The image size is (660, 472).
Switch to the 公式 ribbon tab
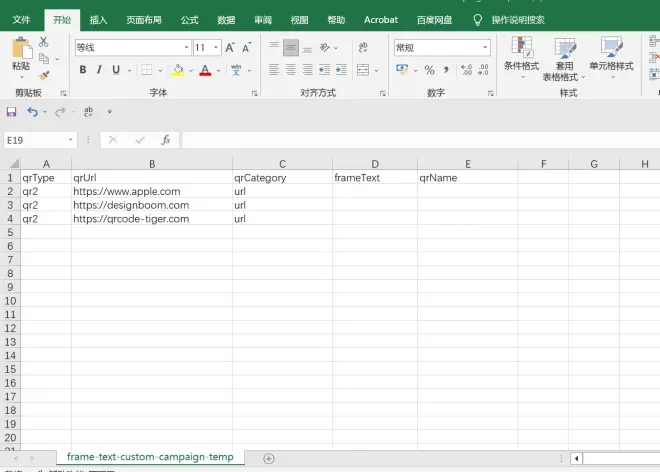189,19
